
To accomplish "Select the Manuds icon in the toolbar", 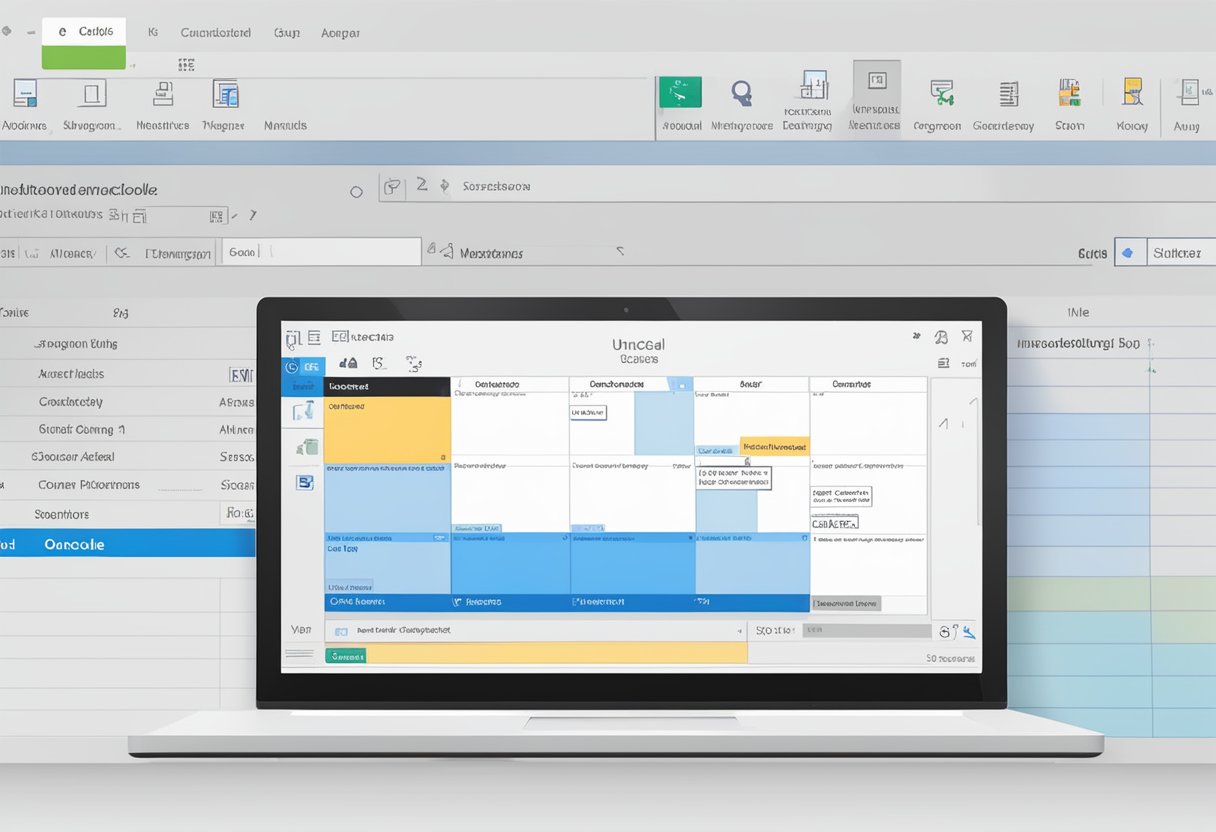I will click(x=285, y=100).
